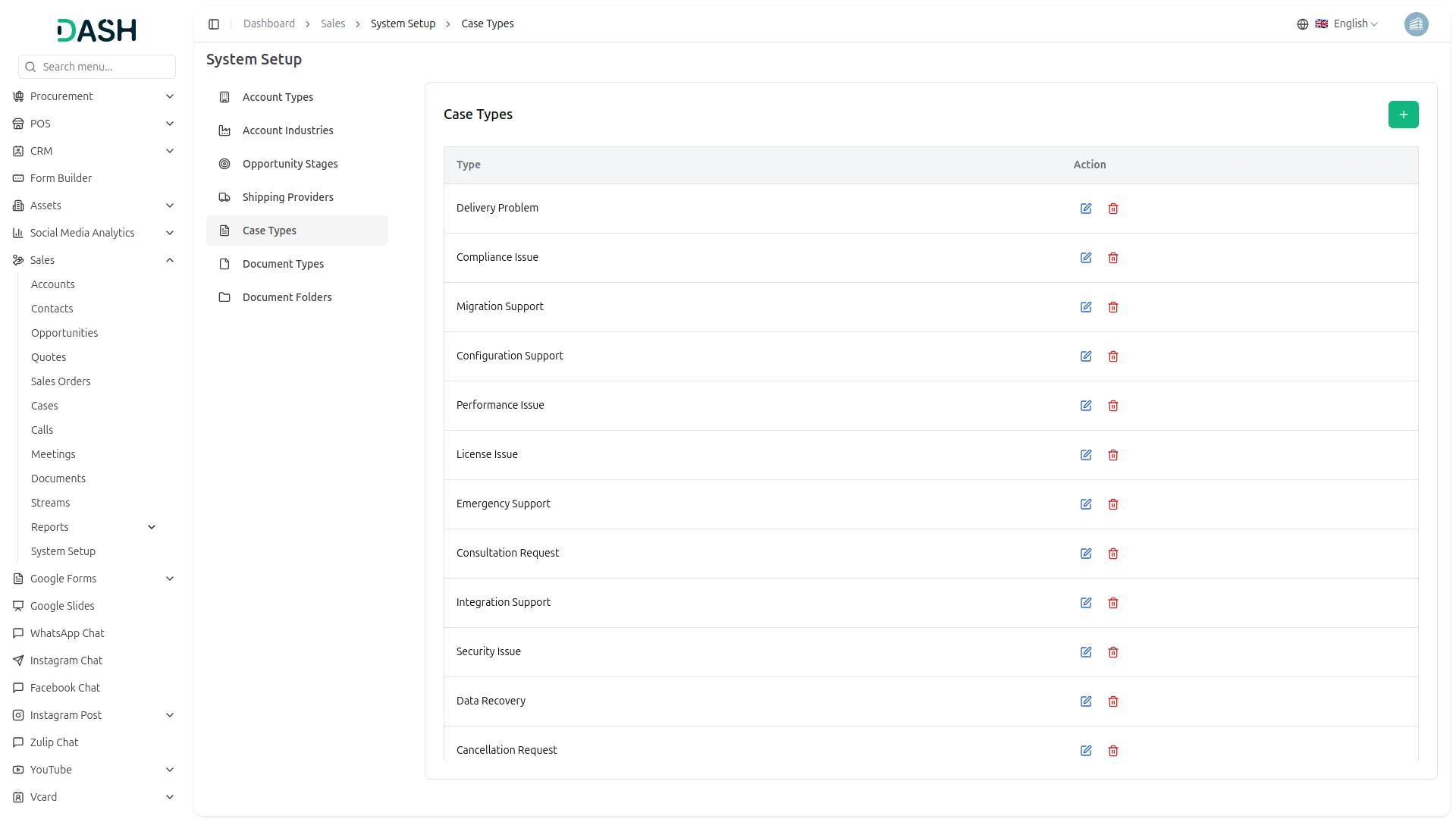Open WhatsApp Chat from sidebar
Viewport: 1456px width, 819px height.
[67, 633]
